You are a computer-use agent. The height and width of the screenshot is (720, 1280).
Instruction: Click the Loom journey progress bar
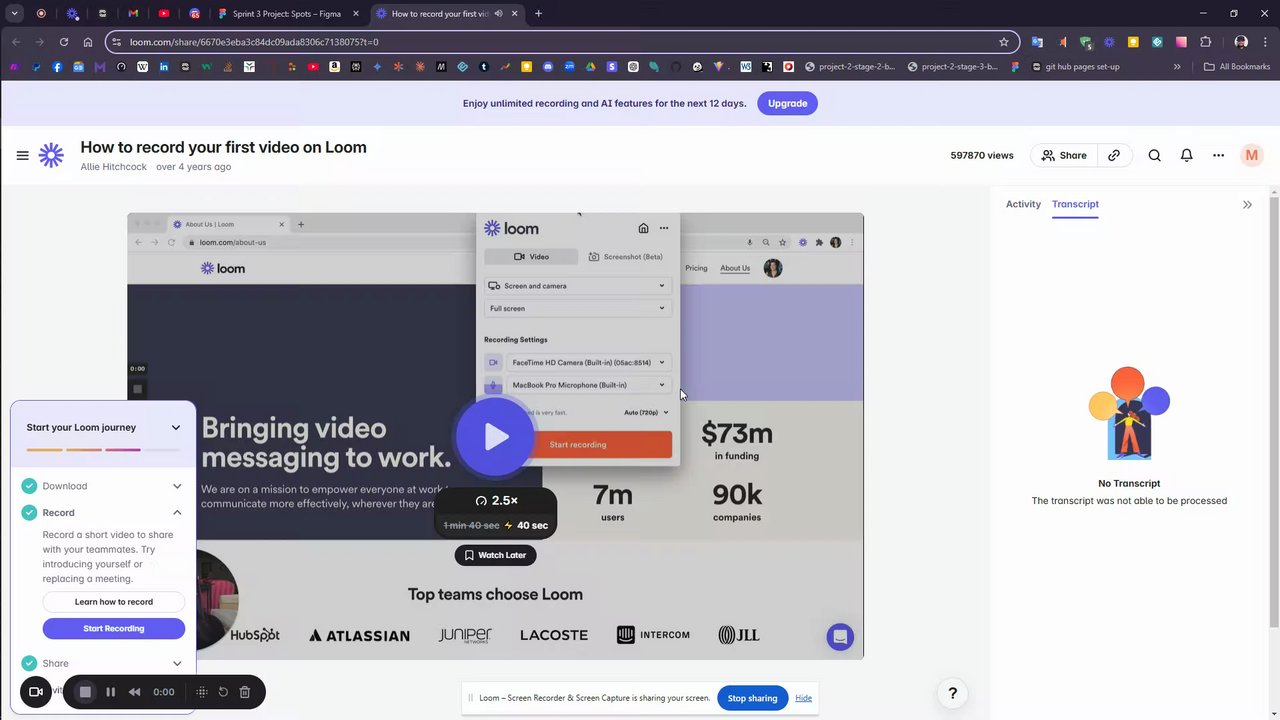[103, 450]
